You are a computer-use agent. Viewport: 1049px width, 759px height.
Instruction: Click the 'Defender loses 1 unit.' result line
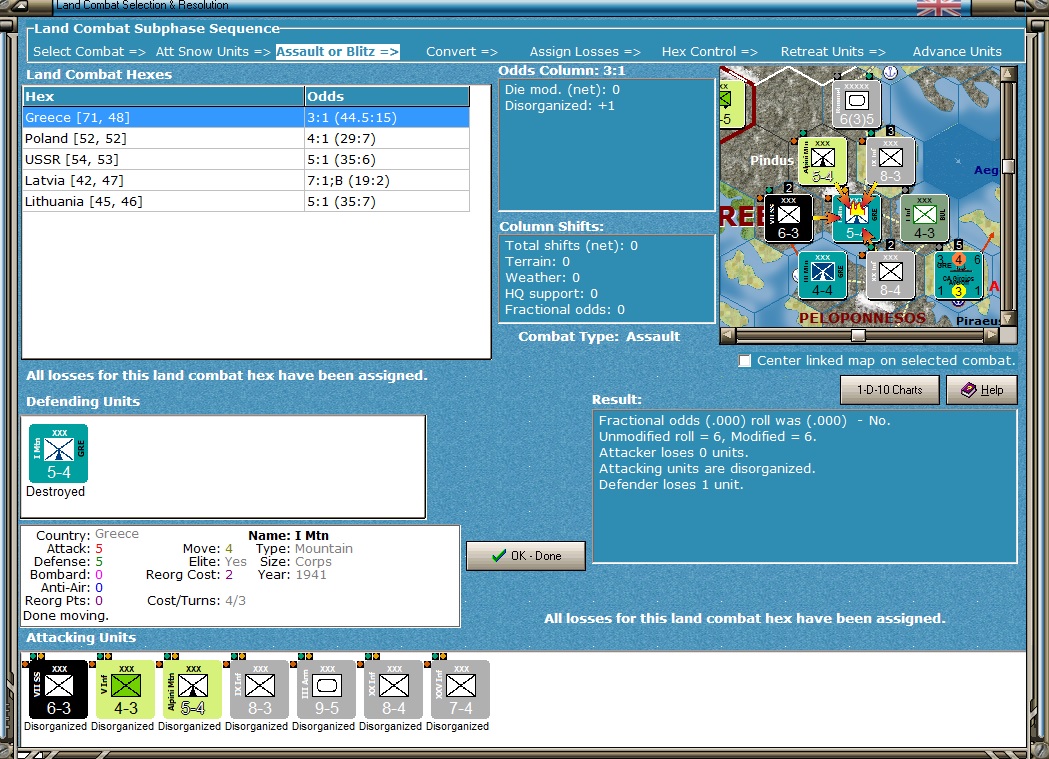pyautogui.click(x=671, y=484)
